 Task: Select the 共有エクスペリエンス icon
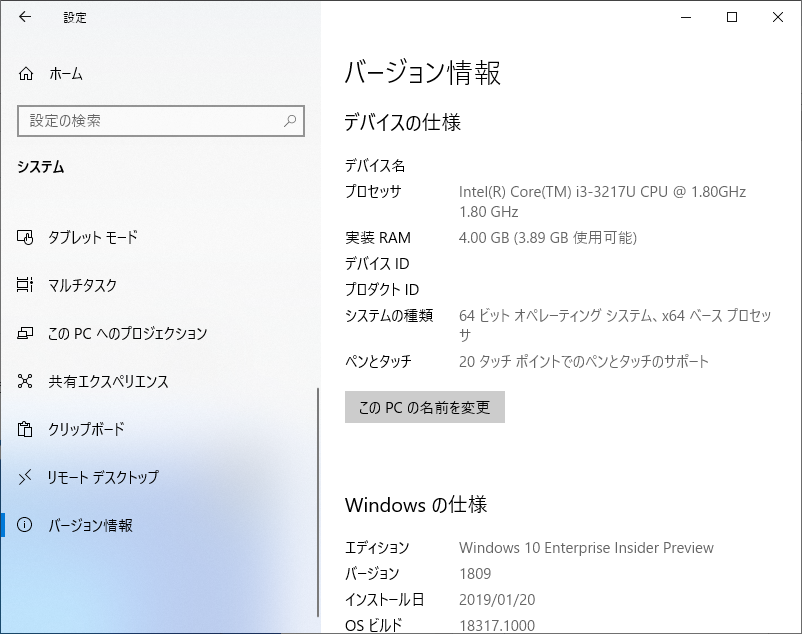25,381
